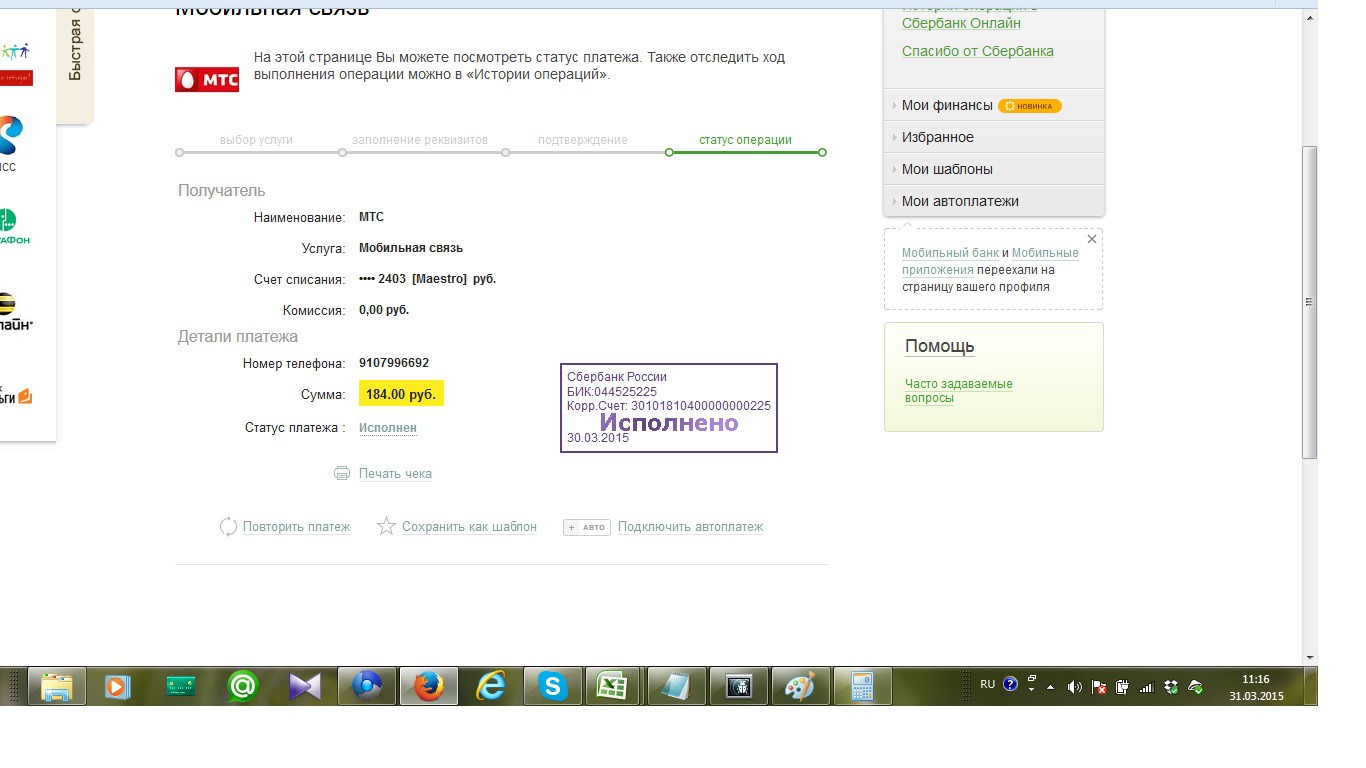This screenshot has width=1366, height=768.
Task: Click the blue globe taskbar icon
Action: point(367,686)
